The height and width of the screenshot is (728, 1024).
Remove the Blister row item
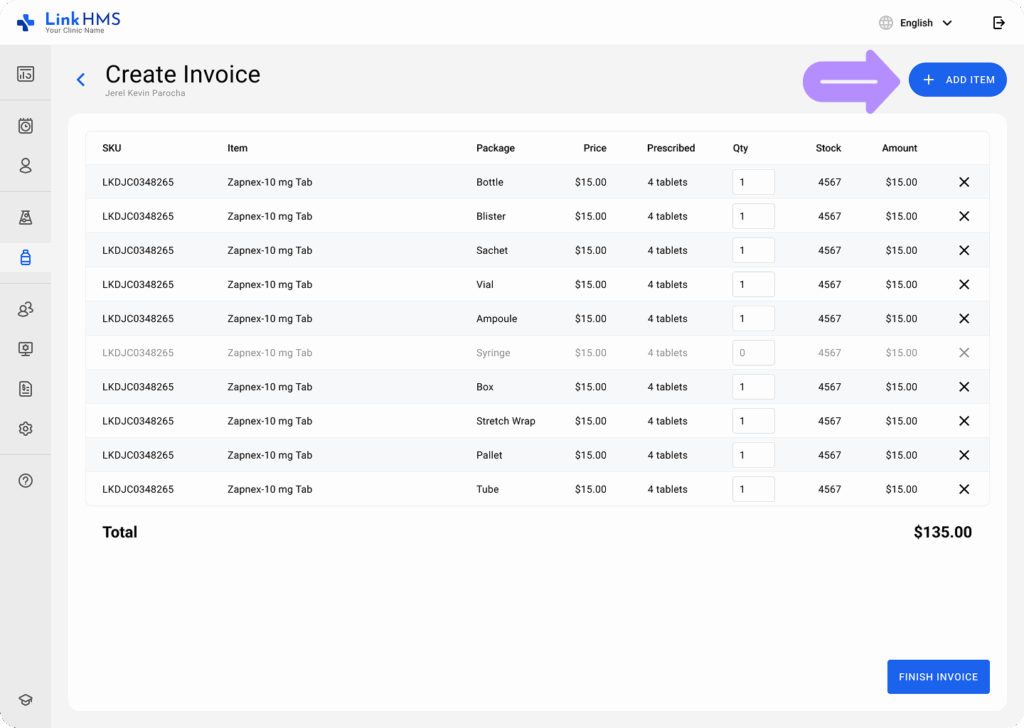(964, 216)
